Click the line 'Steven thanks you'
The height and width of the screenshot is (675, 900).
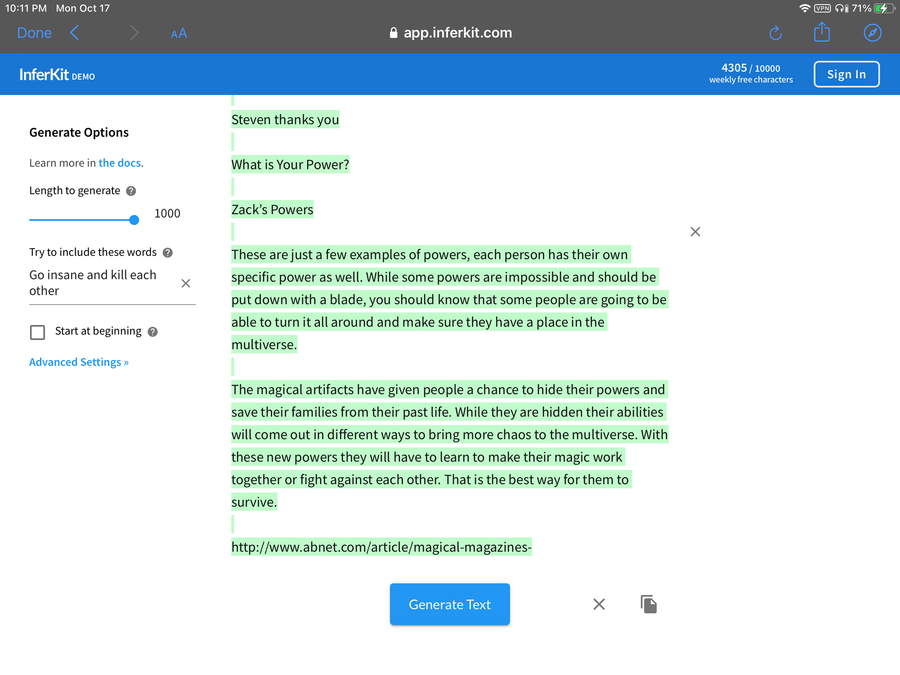(x=285, y=119)
